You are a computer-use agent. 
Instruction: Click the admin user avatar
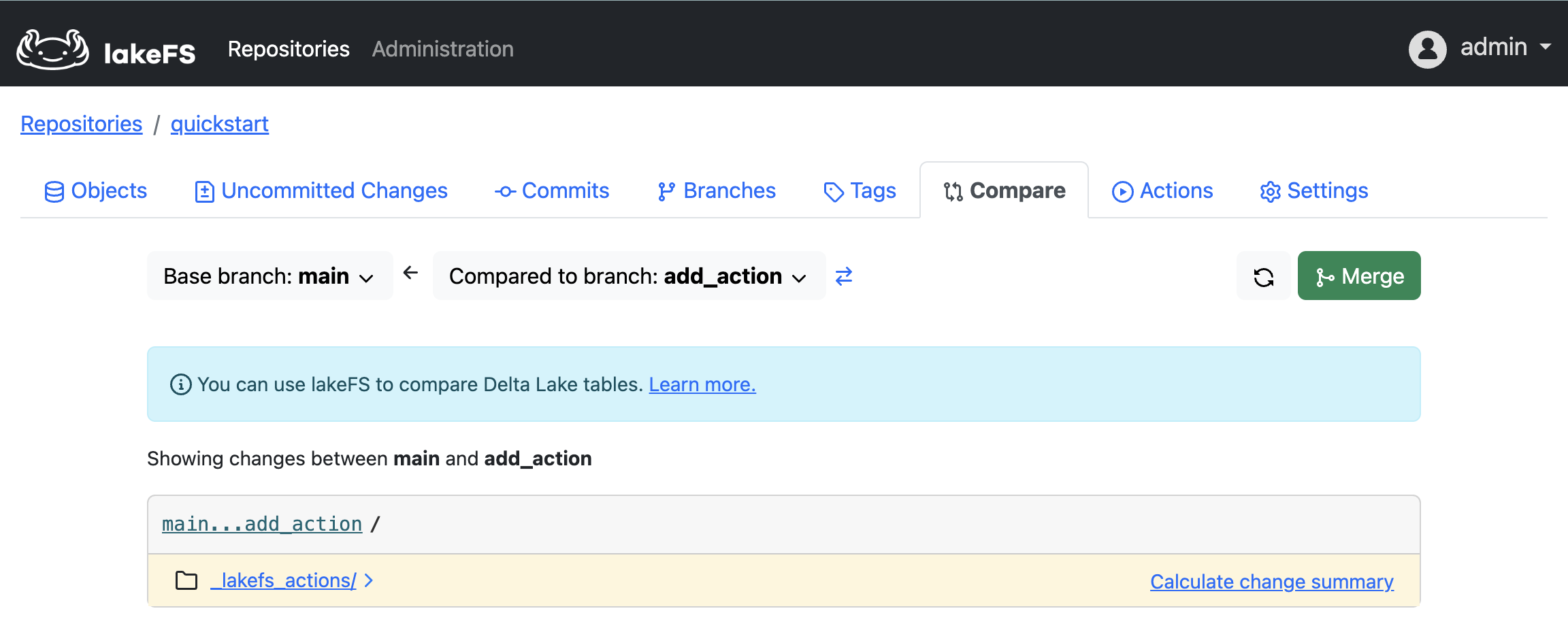pos(1427,48)
